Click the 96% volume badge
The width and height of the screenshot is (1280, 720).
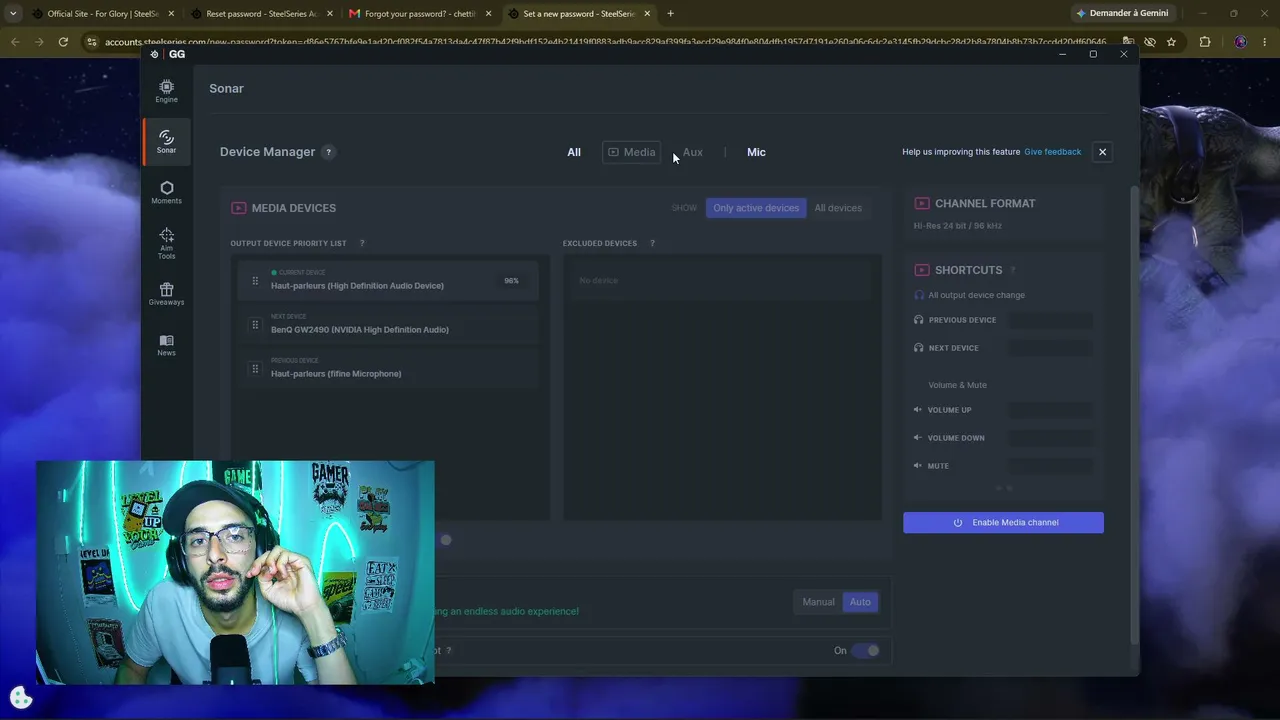[x=511, y=281]
